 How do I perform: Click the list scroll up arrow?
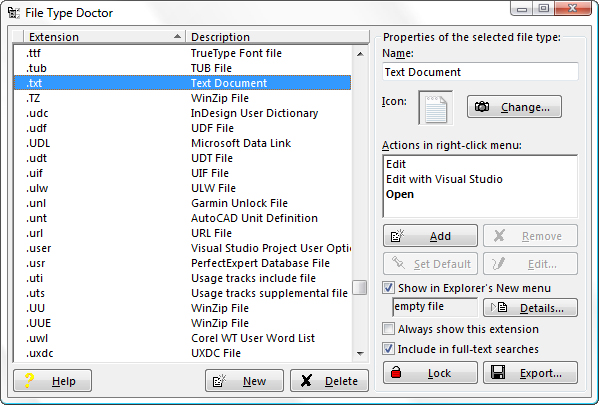tap(360, 54)
